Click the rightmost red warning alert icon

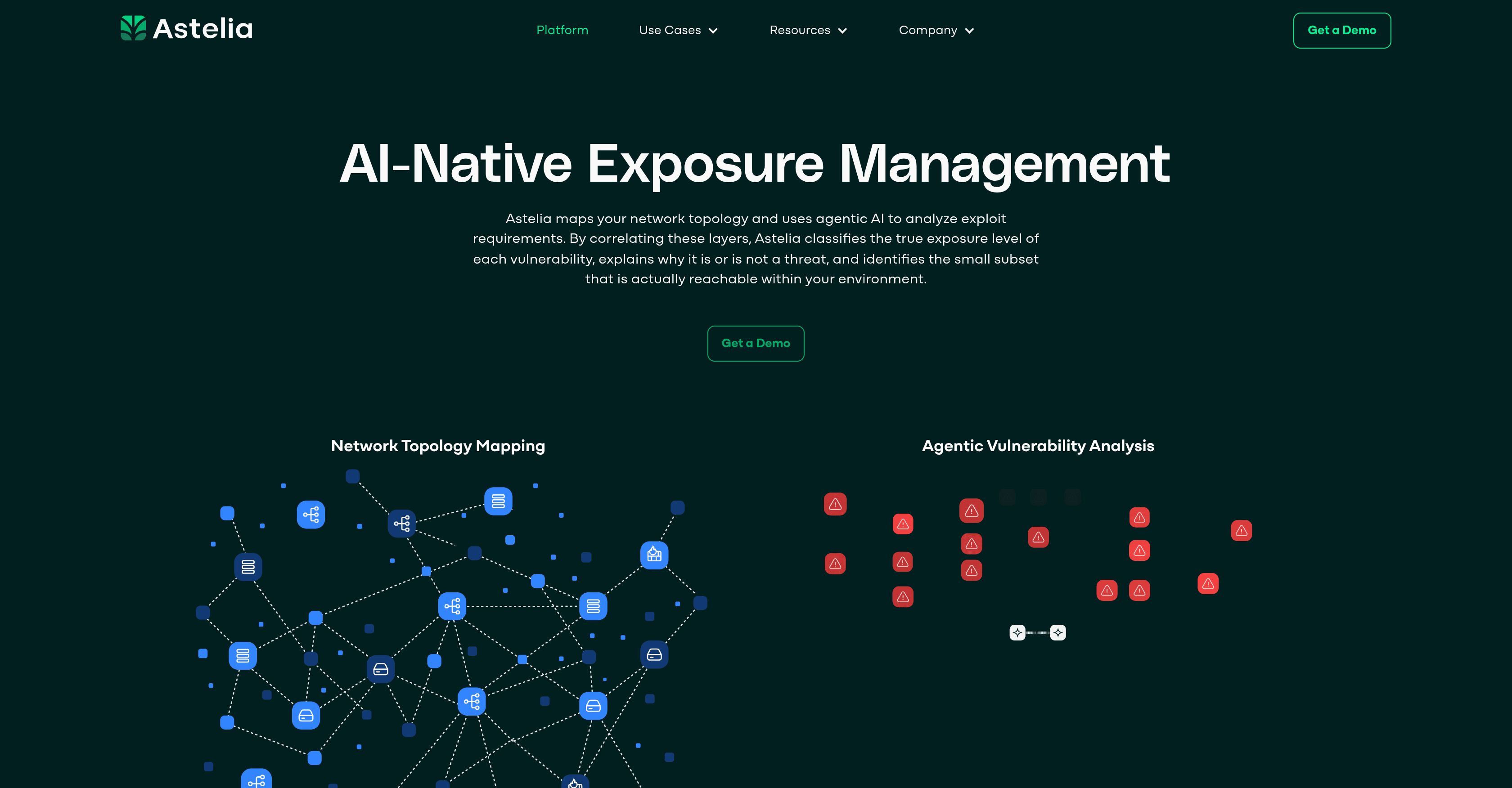[x=1241, y=530]
